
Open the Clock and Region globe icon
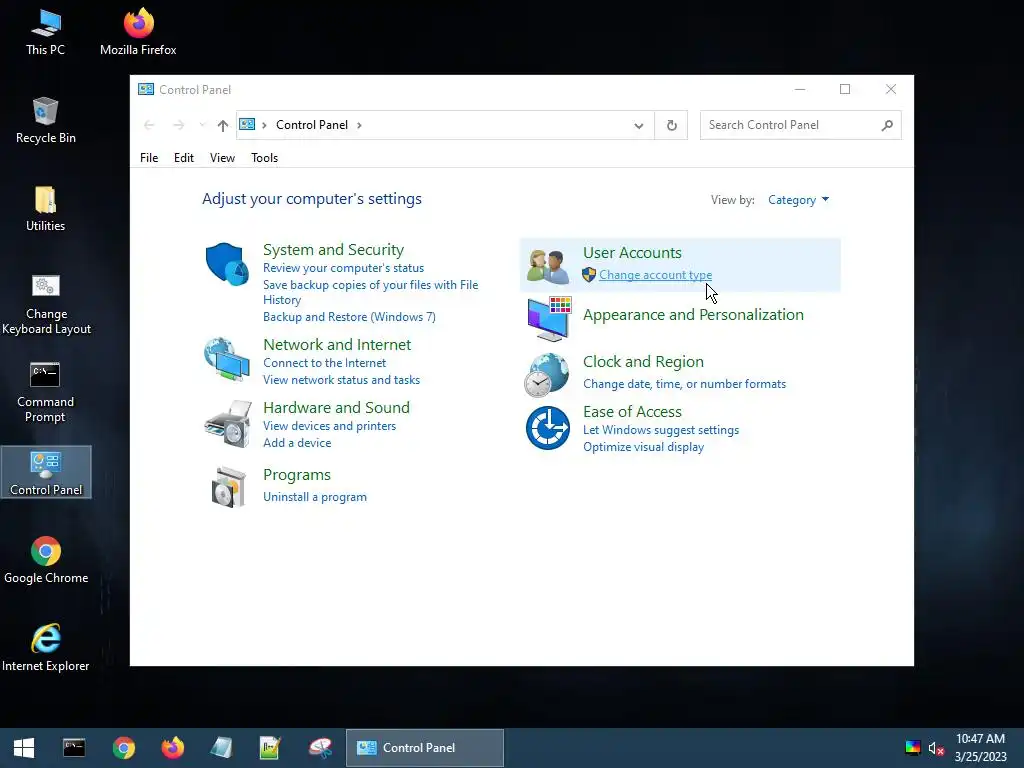[x=547, y=375]
